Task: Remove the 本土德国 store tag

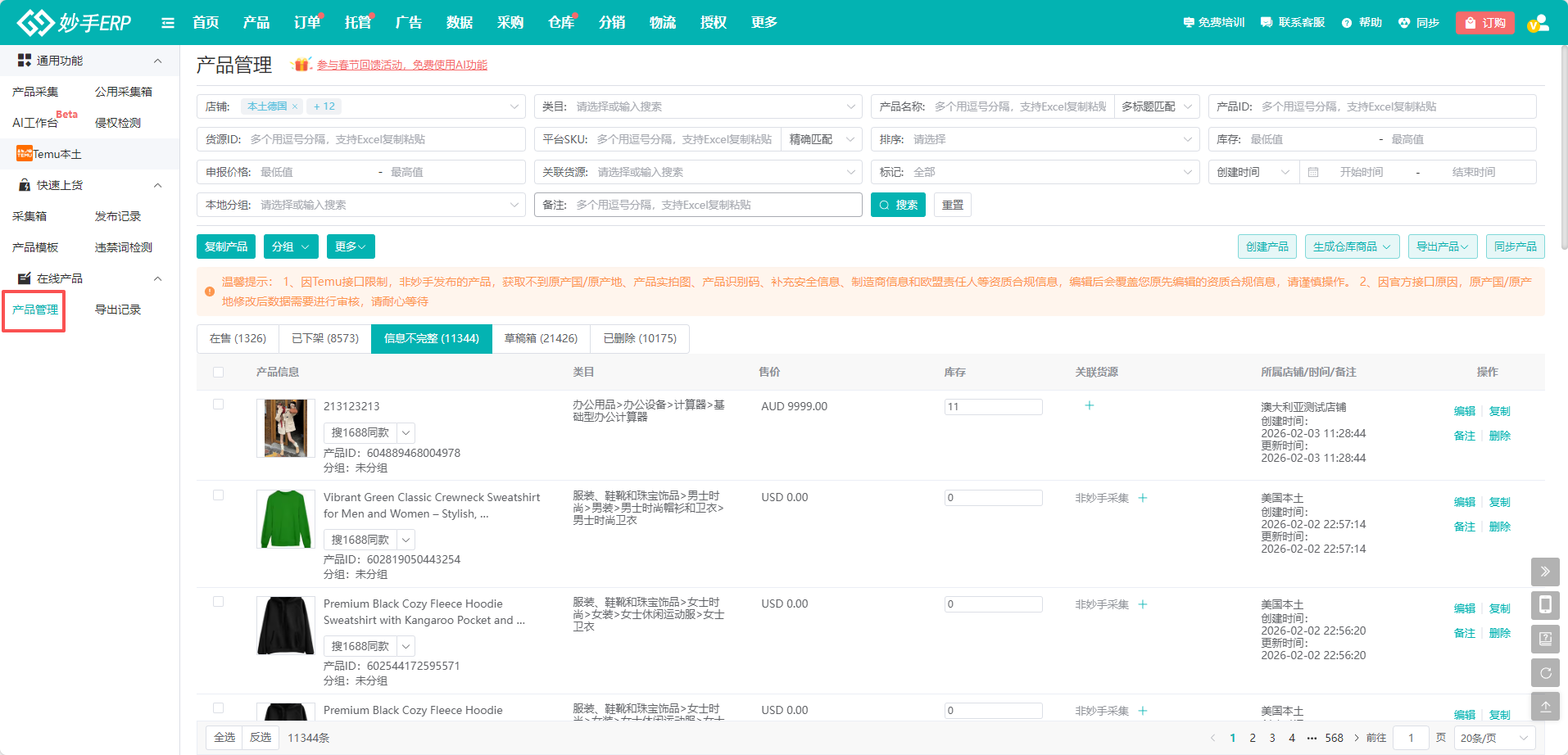Action: tap(295, 106)
